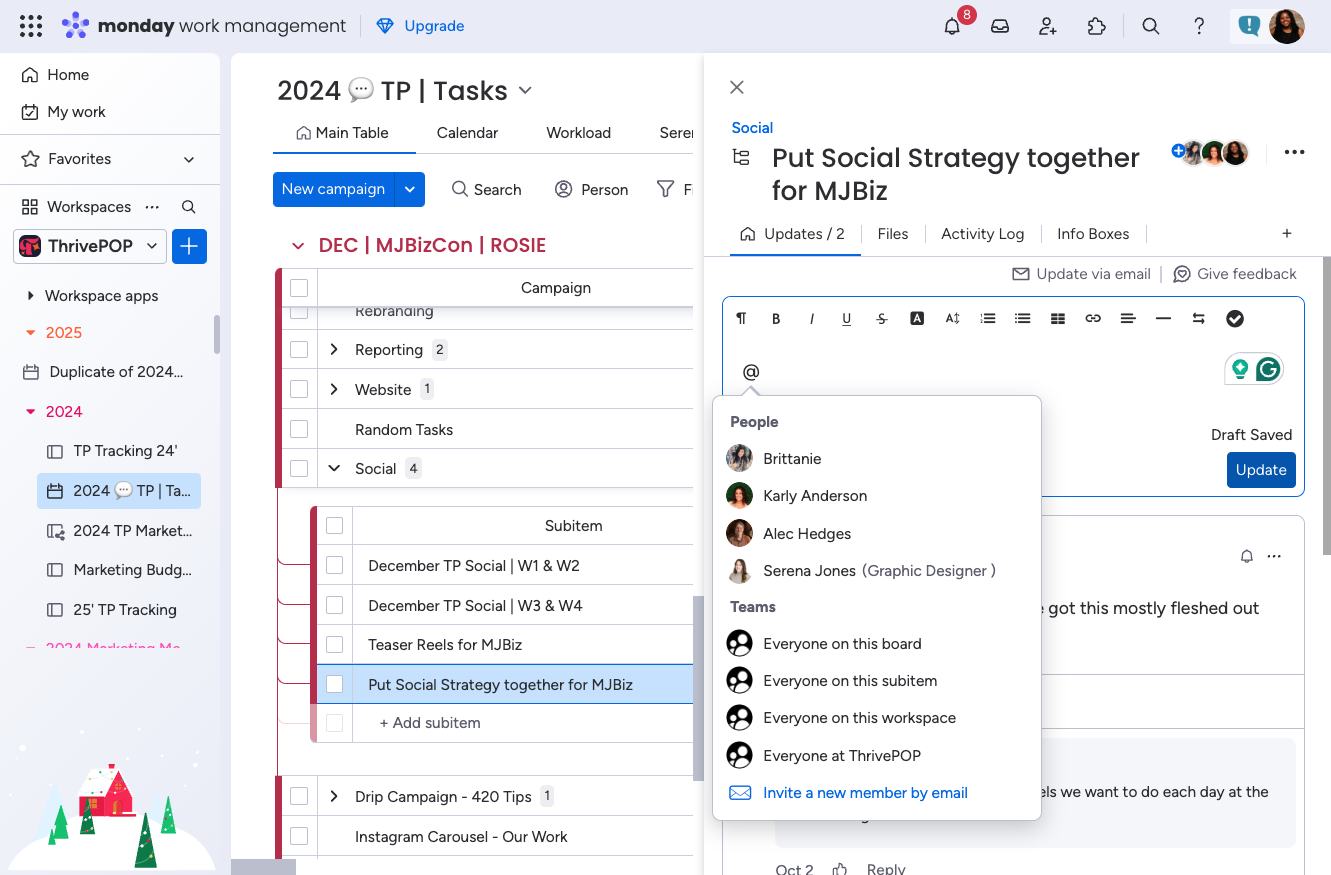Check the December TP Social W1 & W2 checkbox
This screenshot has height=875, width=1331.
click(x=335, y=566)
